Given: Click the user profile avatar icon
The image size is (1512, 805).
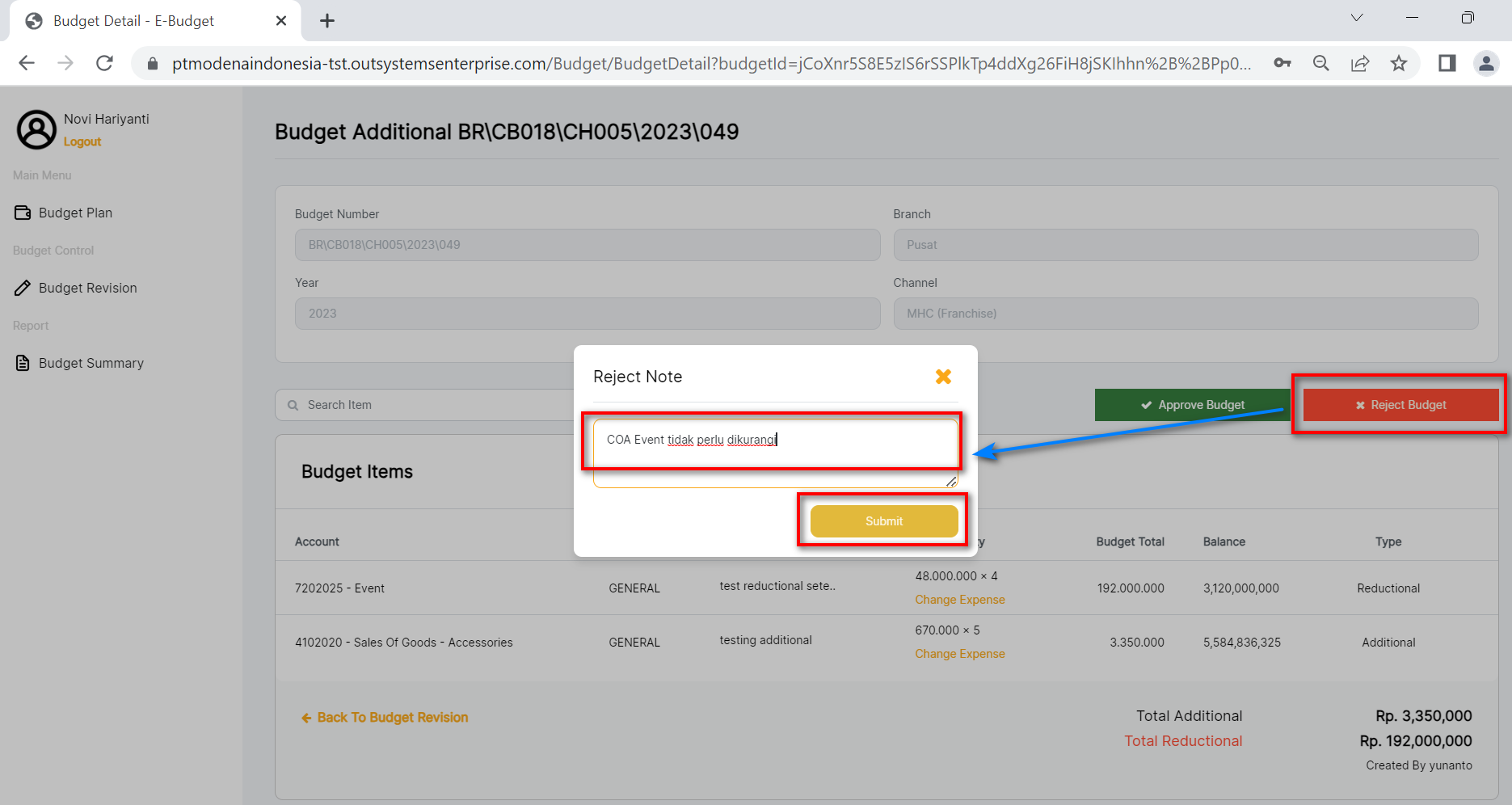Looking at the screenshot, I should pos(37,129).
